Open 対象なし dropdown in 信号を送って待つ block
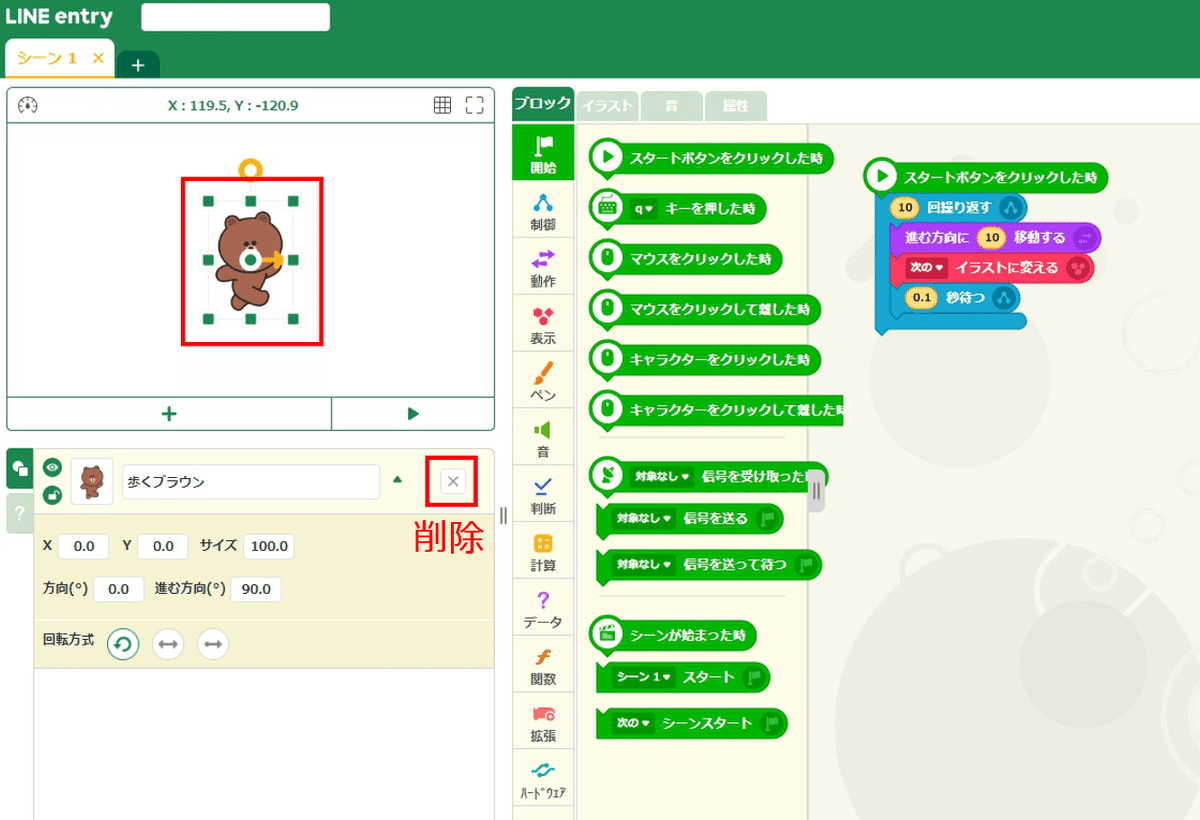 coord(643,564)
